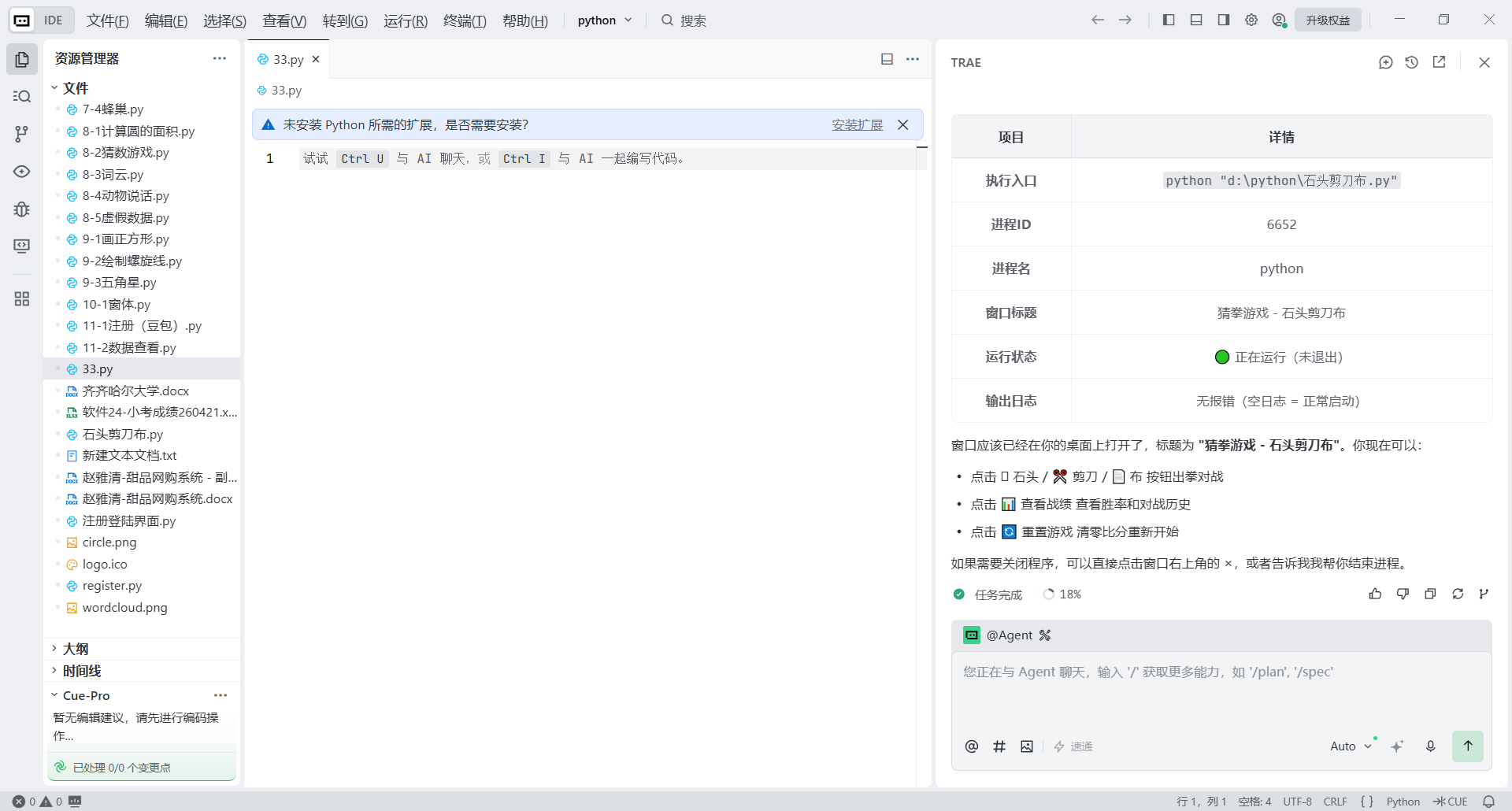
Task: Send message with green arrow button
Action: (1468, 746)
